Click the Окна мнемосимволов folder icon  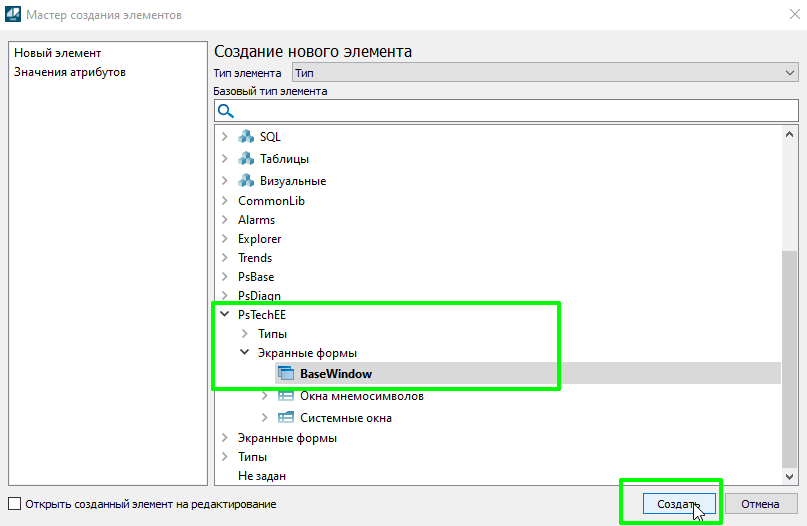click(286, 396)
